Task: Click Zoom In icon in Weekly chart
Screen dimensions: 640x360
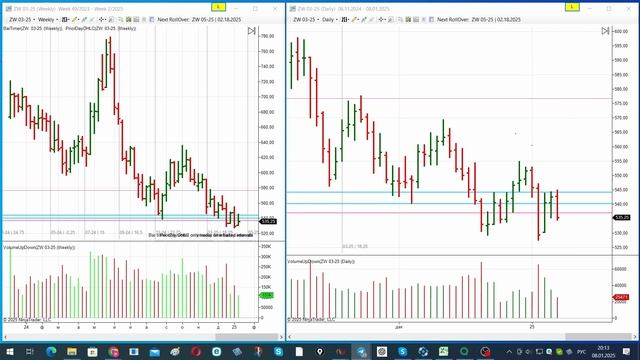Action: (84, 19)
